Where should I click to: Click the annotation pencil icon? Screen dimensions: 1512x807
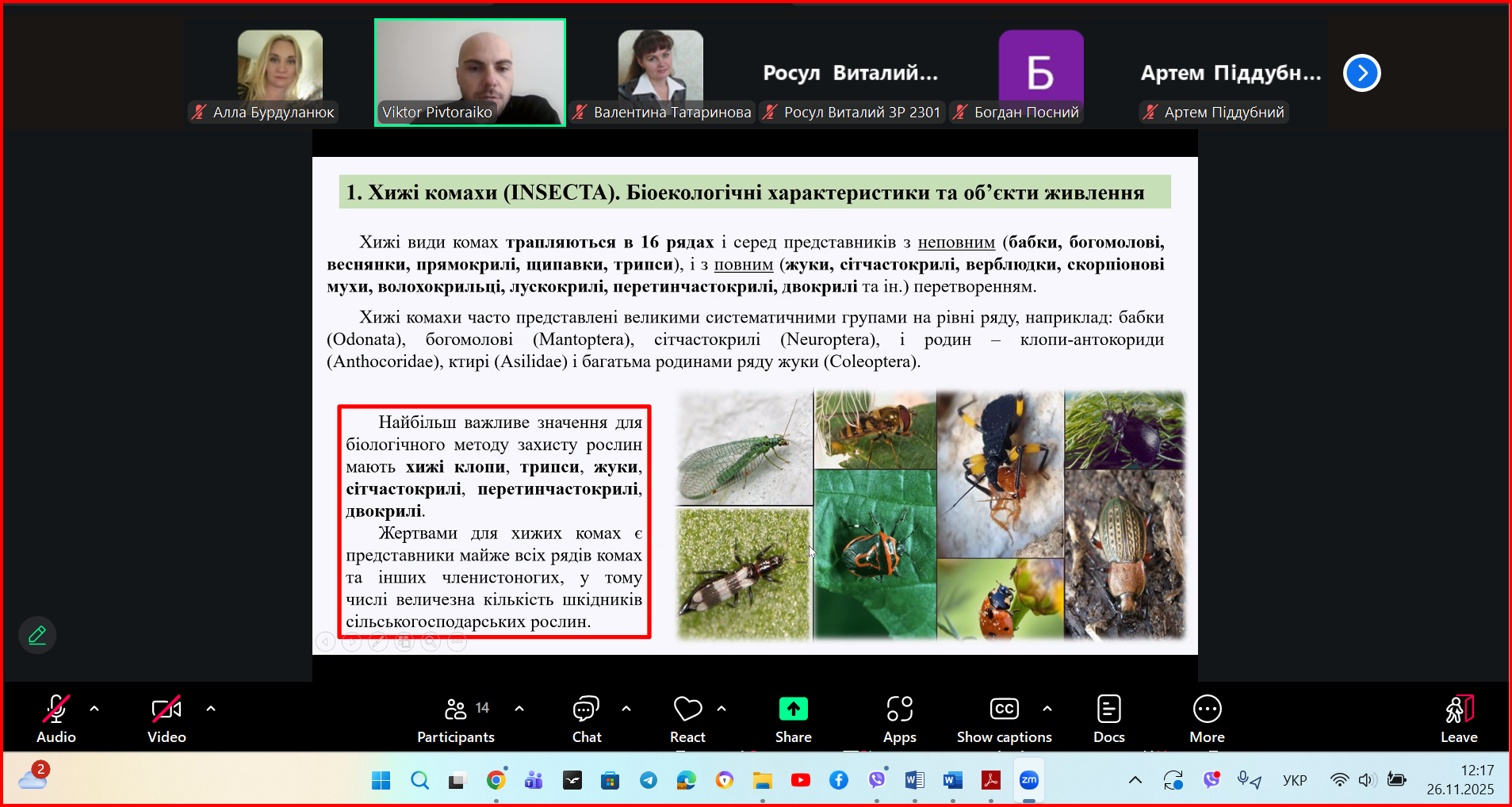[37, 635]
